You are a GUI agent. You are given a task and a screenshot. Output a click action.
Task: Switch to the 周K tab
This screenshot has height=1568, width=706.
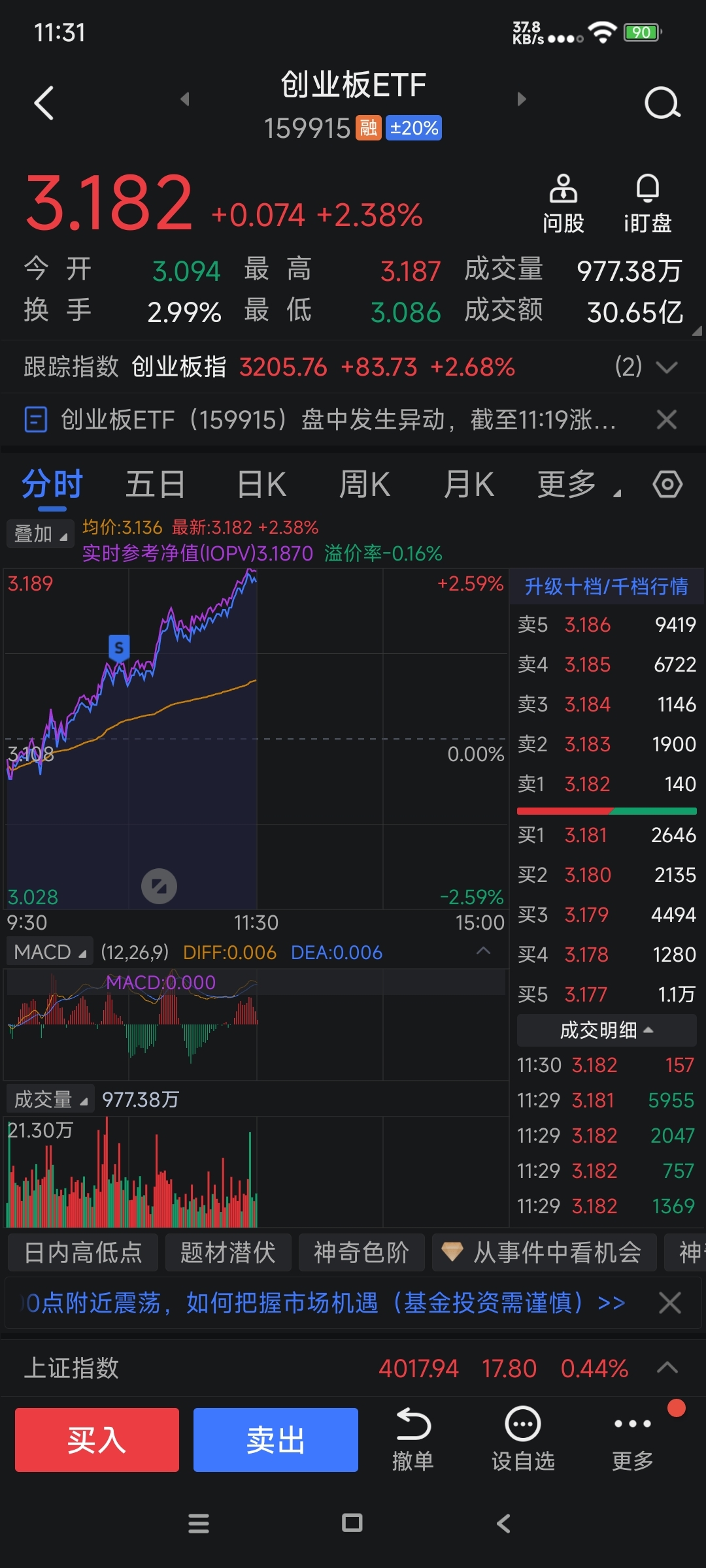[364, 485]
